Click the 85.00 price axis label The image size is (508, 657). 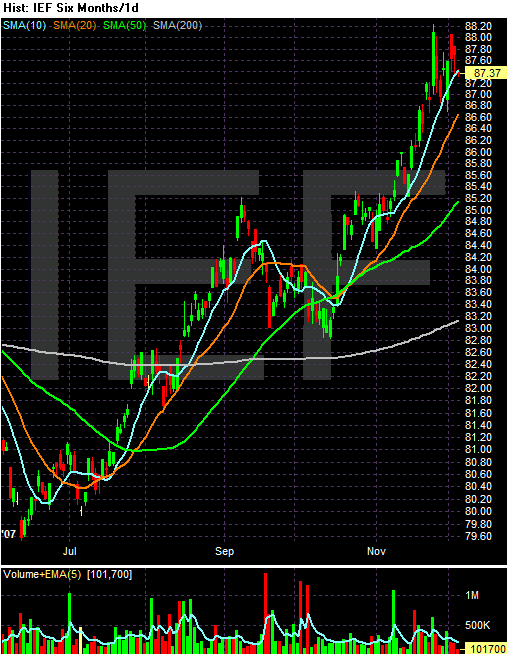[478, 210]
